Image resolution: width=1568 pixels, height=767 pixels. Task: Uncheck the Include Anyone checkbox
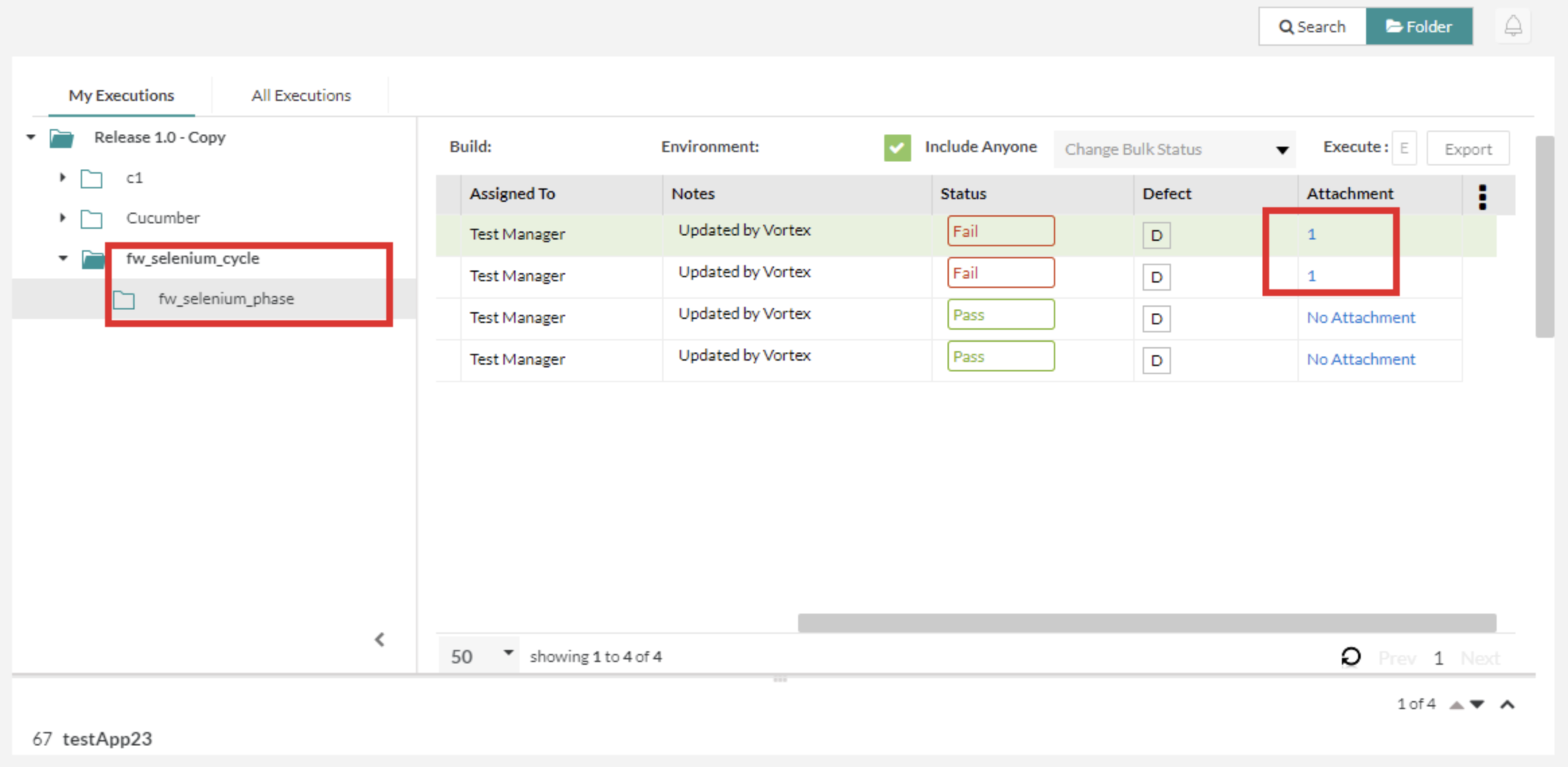pyautogui.click(x=897, y=148)
